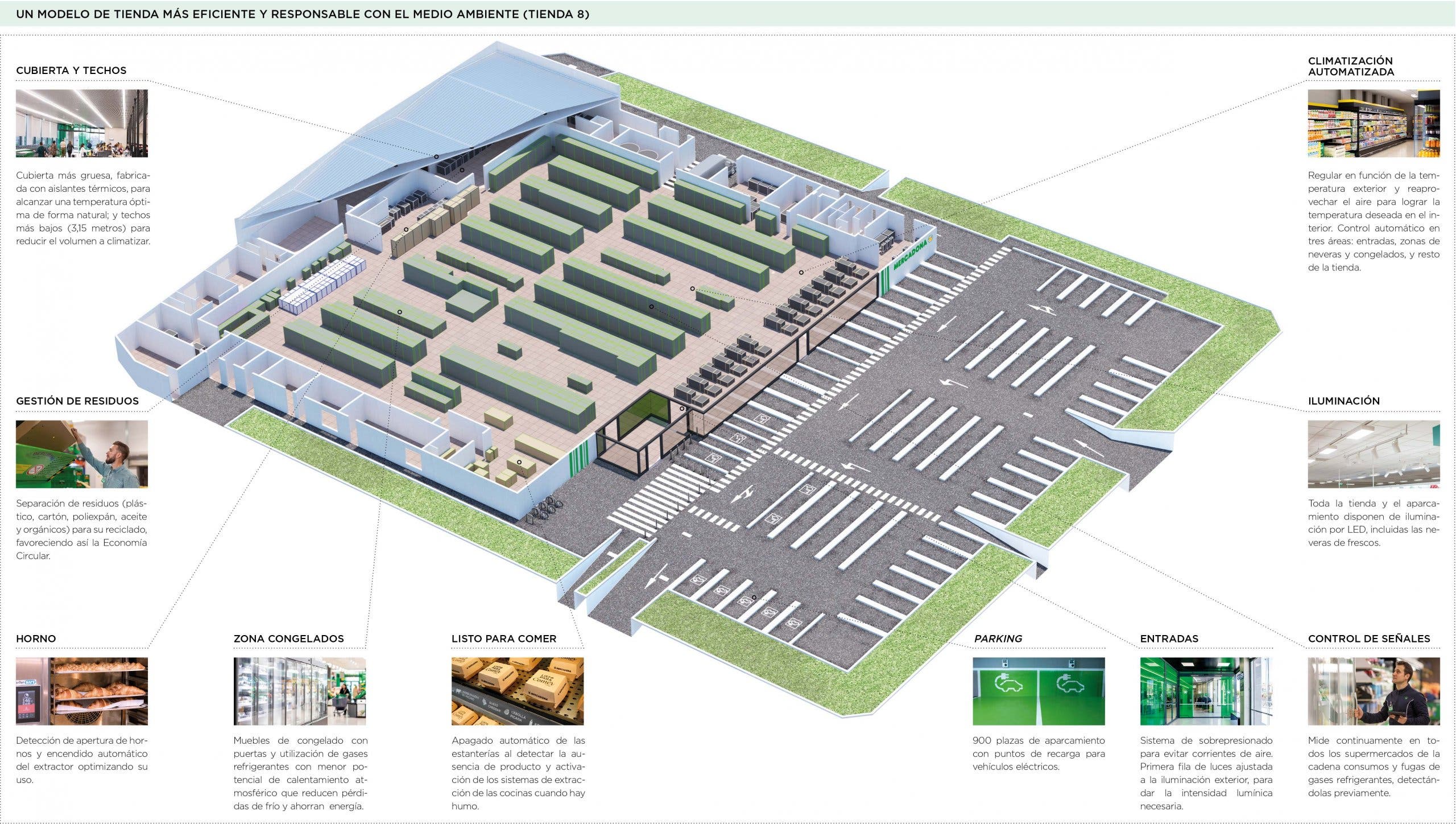This screenshot has height=824, width=1456.
Task: Click the Horno croissants photo
Action: tap(81, 691)
